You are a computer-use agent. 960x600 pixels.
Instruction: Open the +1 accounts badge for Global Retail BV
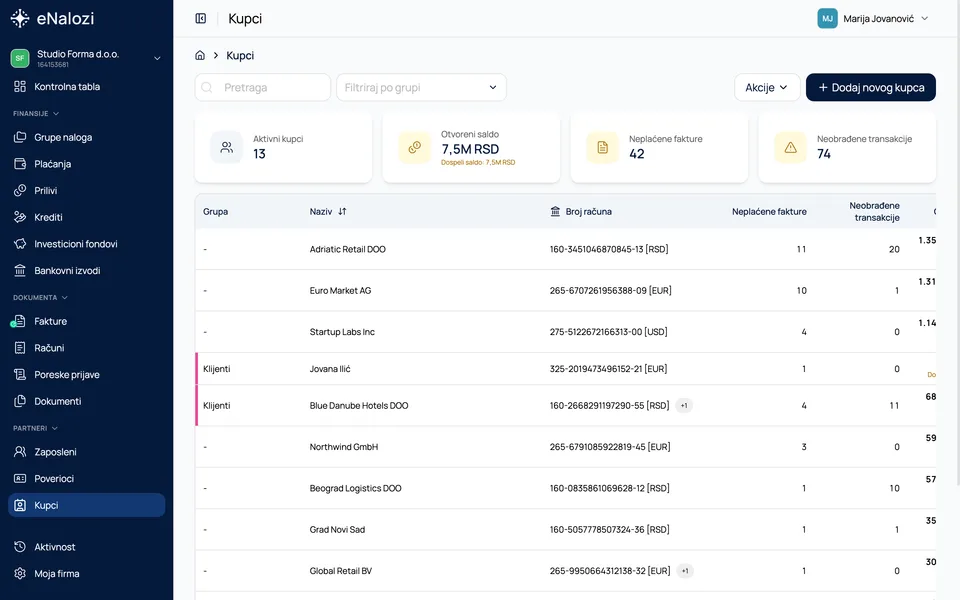point(685,571)
